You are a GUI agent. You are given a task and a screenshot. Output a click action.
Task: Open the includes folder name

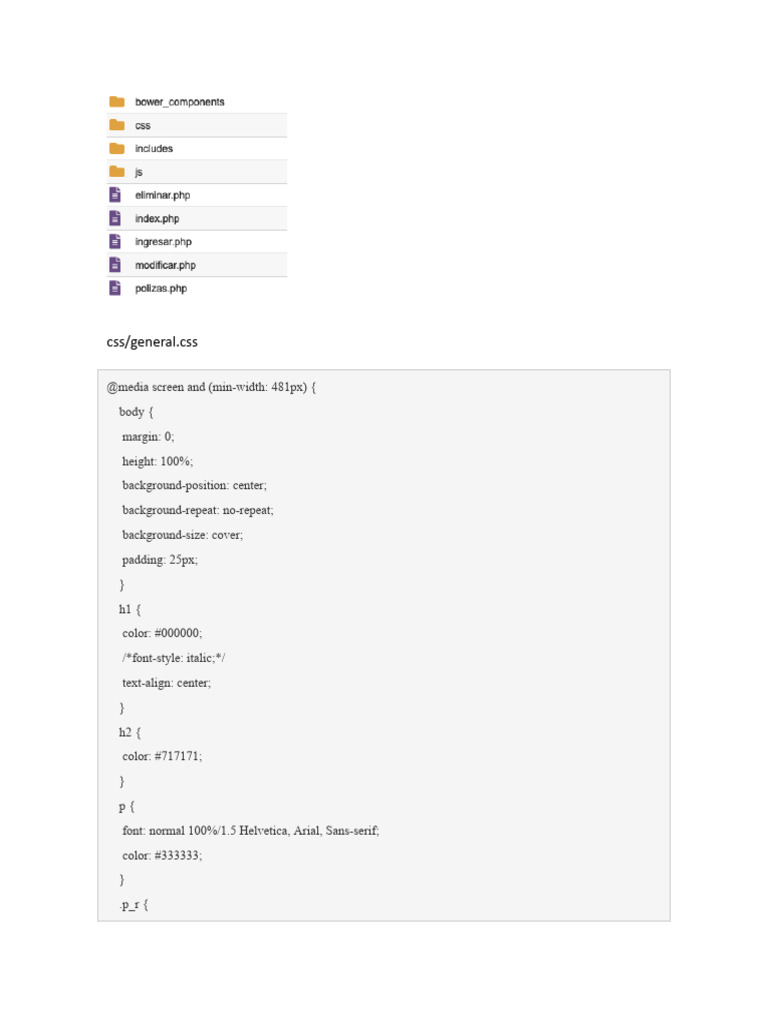(154, 149)
